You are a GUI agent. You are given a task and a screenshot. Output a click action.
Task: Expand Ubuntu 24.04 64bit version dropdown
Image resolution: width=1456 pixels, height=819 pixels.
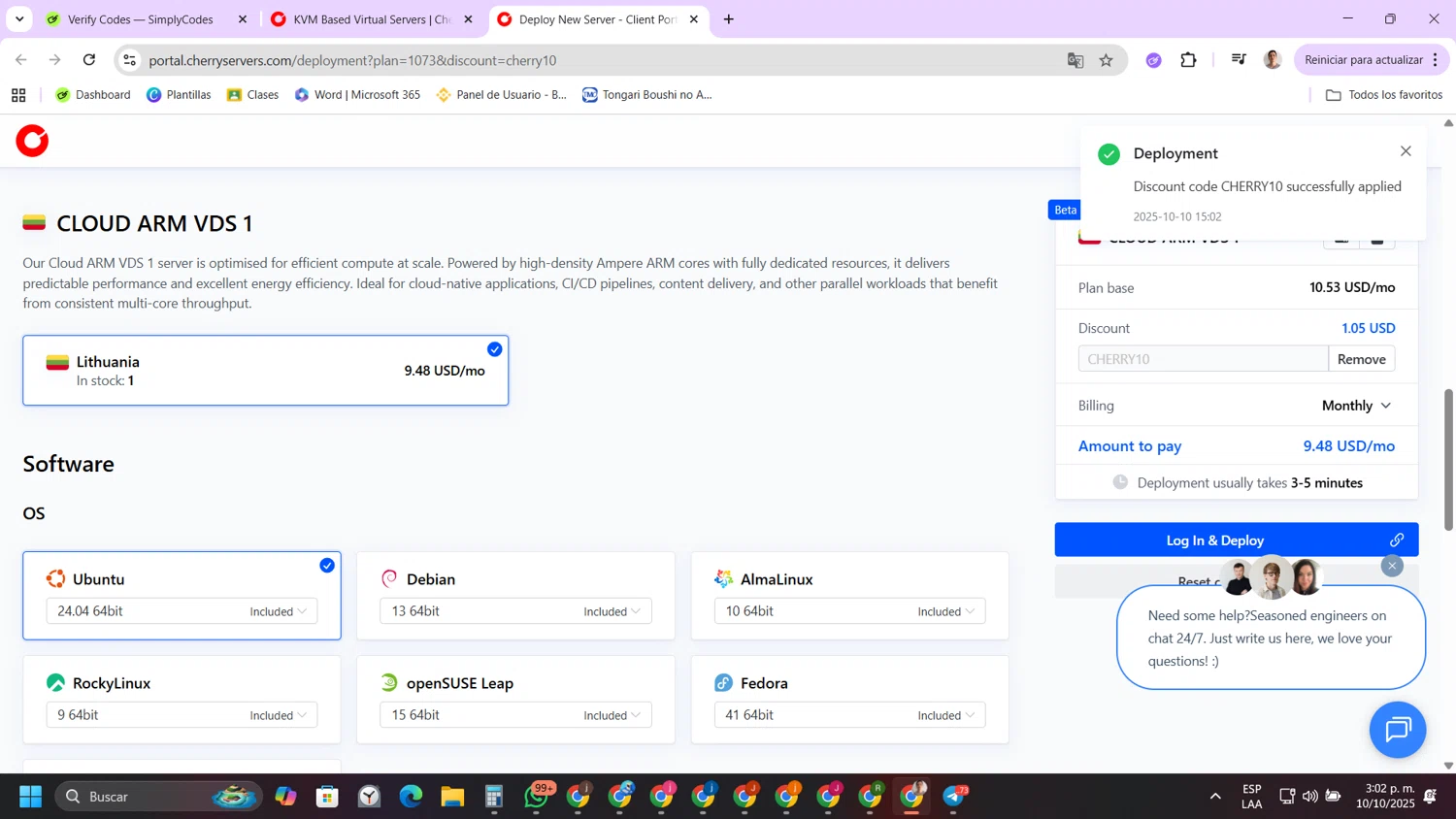coord(182,611)
